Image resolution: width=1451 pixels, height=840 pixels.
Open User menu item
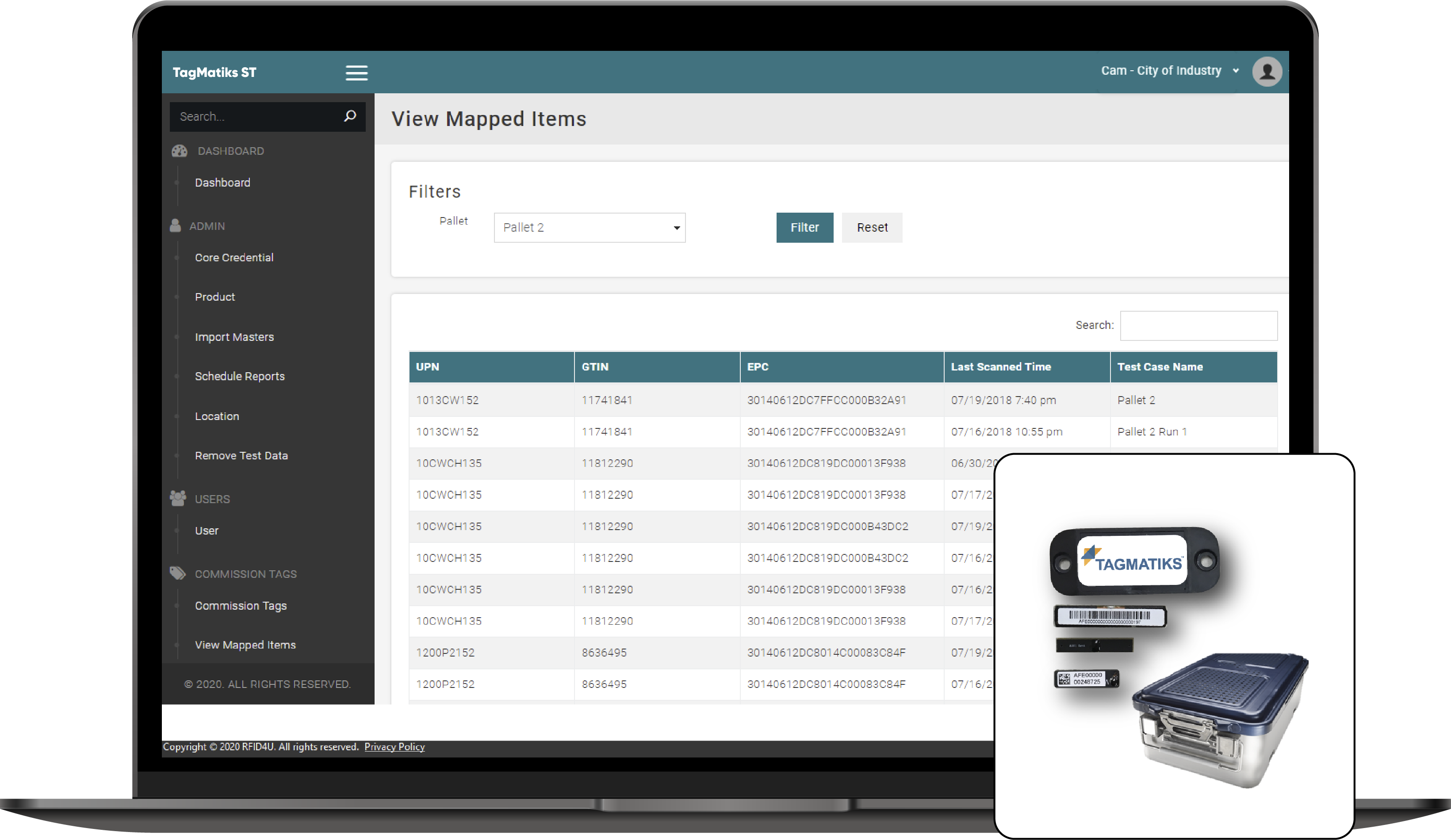tap(206, 531)
